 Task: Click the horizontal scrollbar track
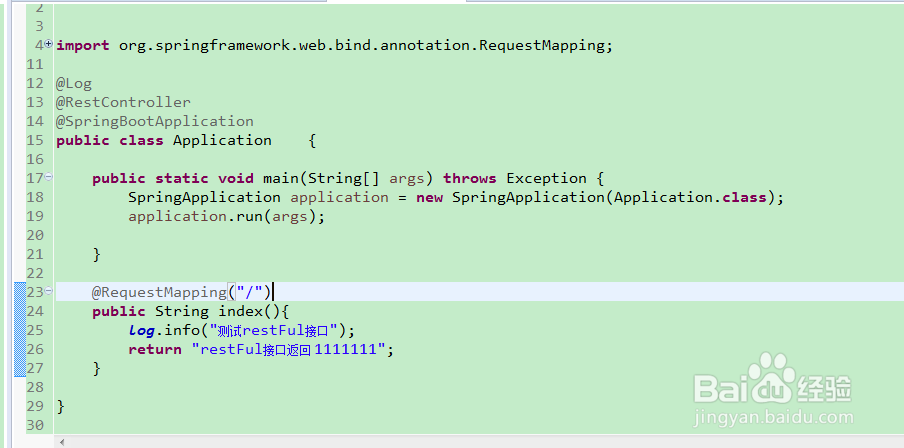pos(480,441)
